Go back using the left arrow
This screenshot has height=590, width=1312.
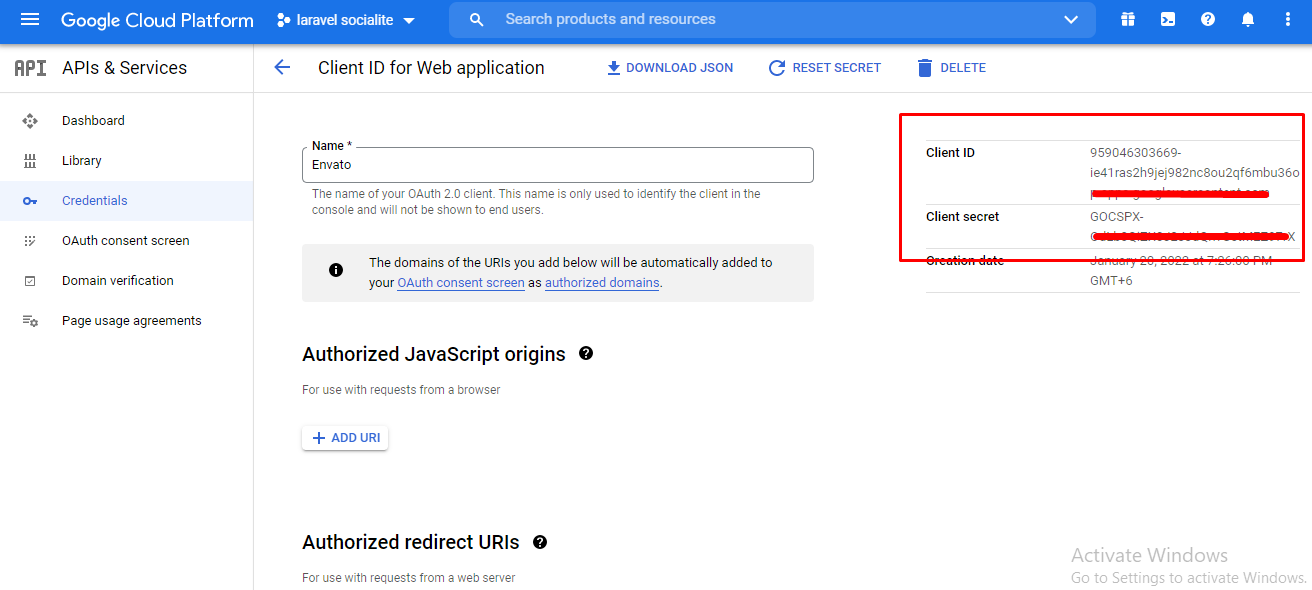pyautogui.click(x=282, y=68)
